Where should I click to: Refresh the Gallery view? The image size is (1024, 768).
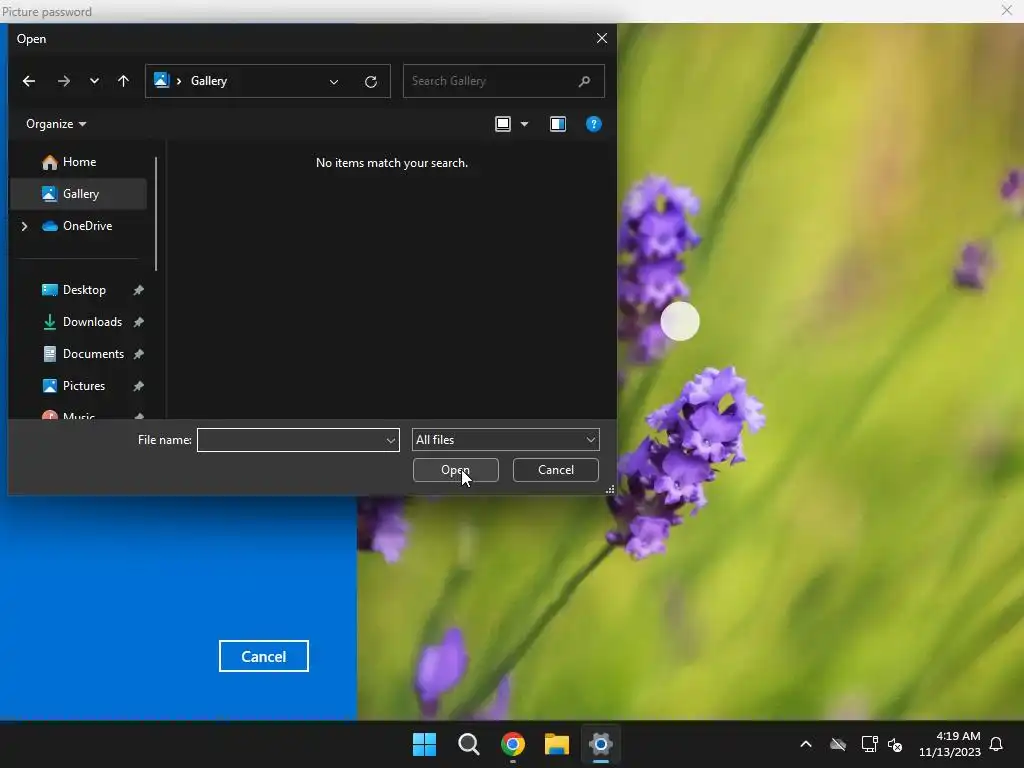[371, 82]
